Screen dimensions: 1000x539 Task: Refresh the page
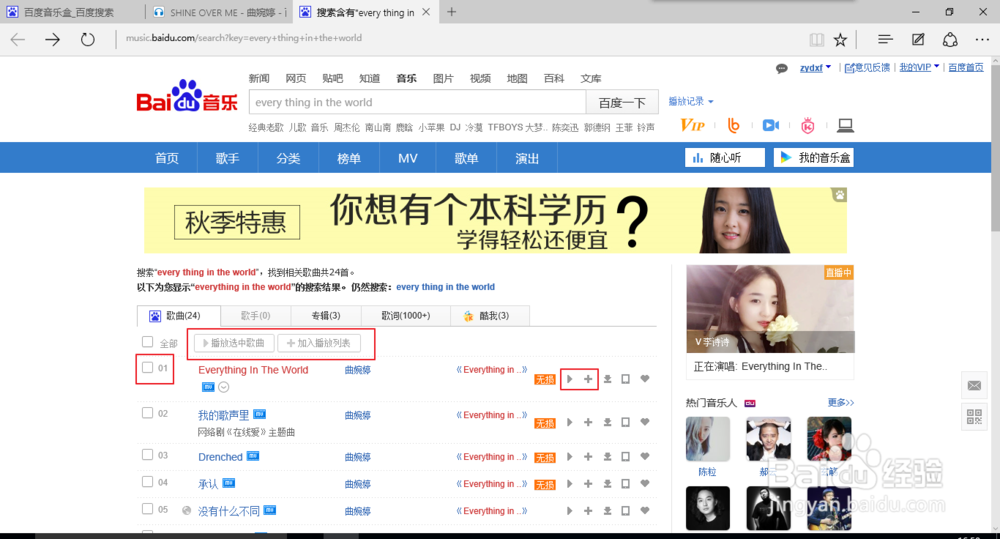(87, 40)
